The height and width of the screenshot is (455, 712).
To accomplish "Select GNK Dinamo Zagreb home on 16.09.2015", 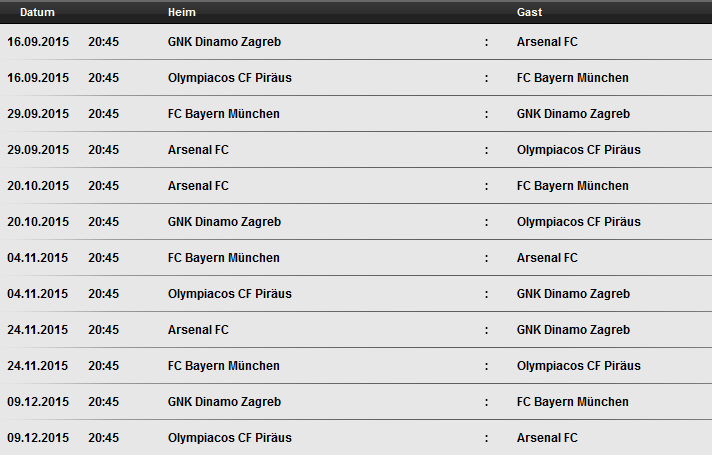I will pyautogui.click(x=224, y=42).
